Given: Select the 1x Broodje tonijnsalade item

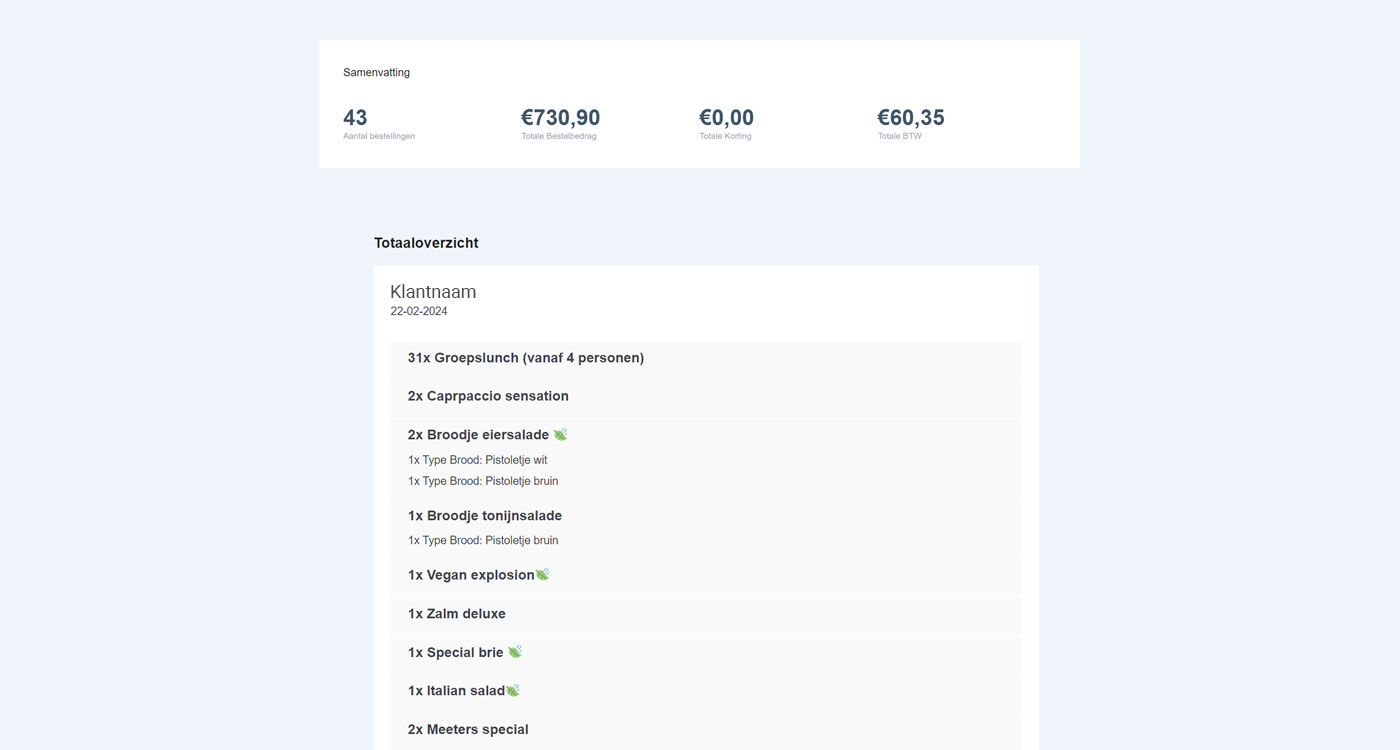Looking at the screenshot, I should [x=485, y=516].
